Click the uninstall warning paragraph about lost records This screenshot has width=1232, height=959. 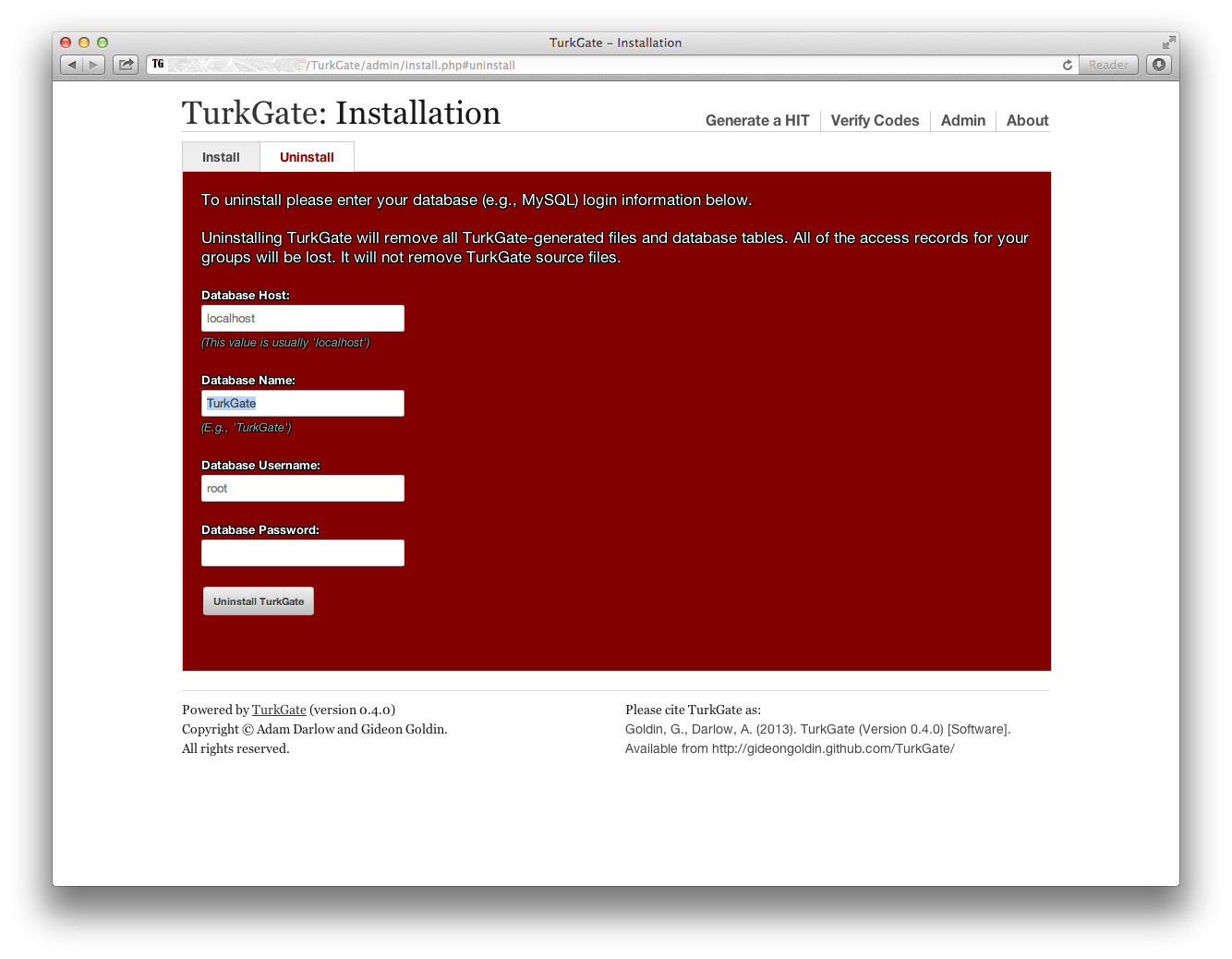tap(615, 248)
